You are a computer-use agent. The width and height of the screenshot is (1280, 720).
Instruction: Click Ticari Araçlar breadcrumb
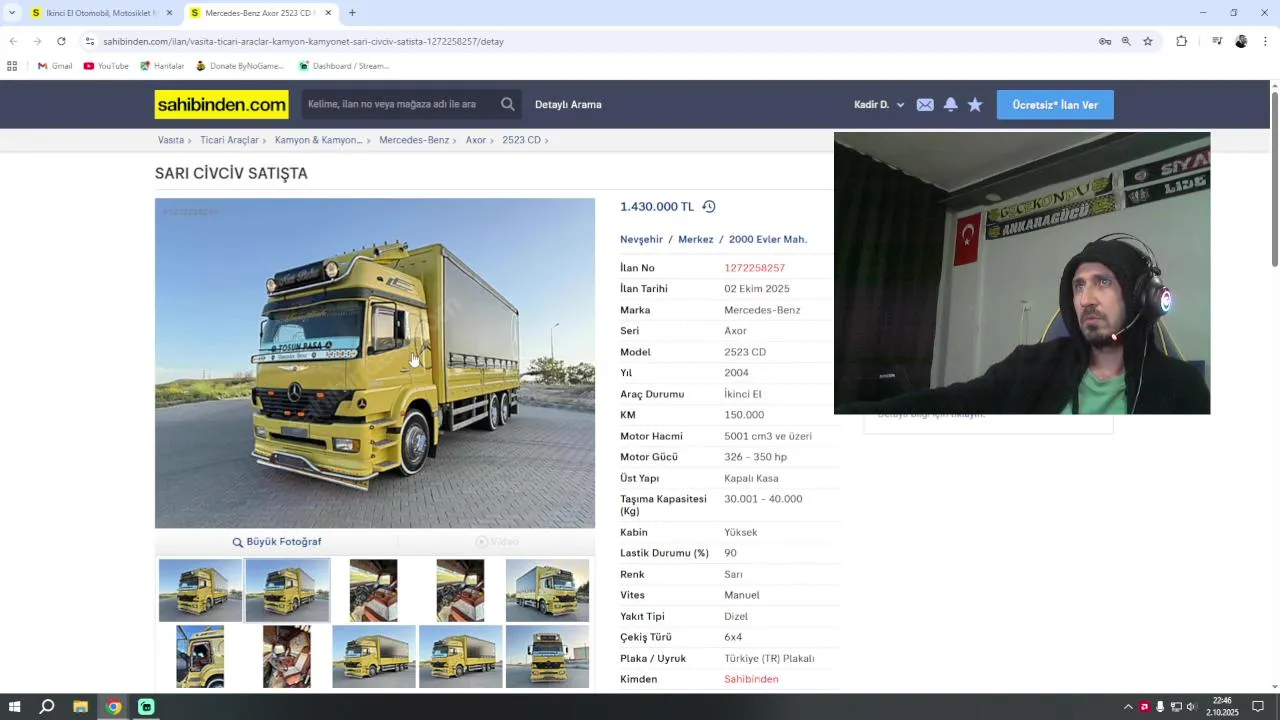(229, 140)
